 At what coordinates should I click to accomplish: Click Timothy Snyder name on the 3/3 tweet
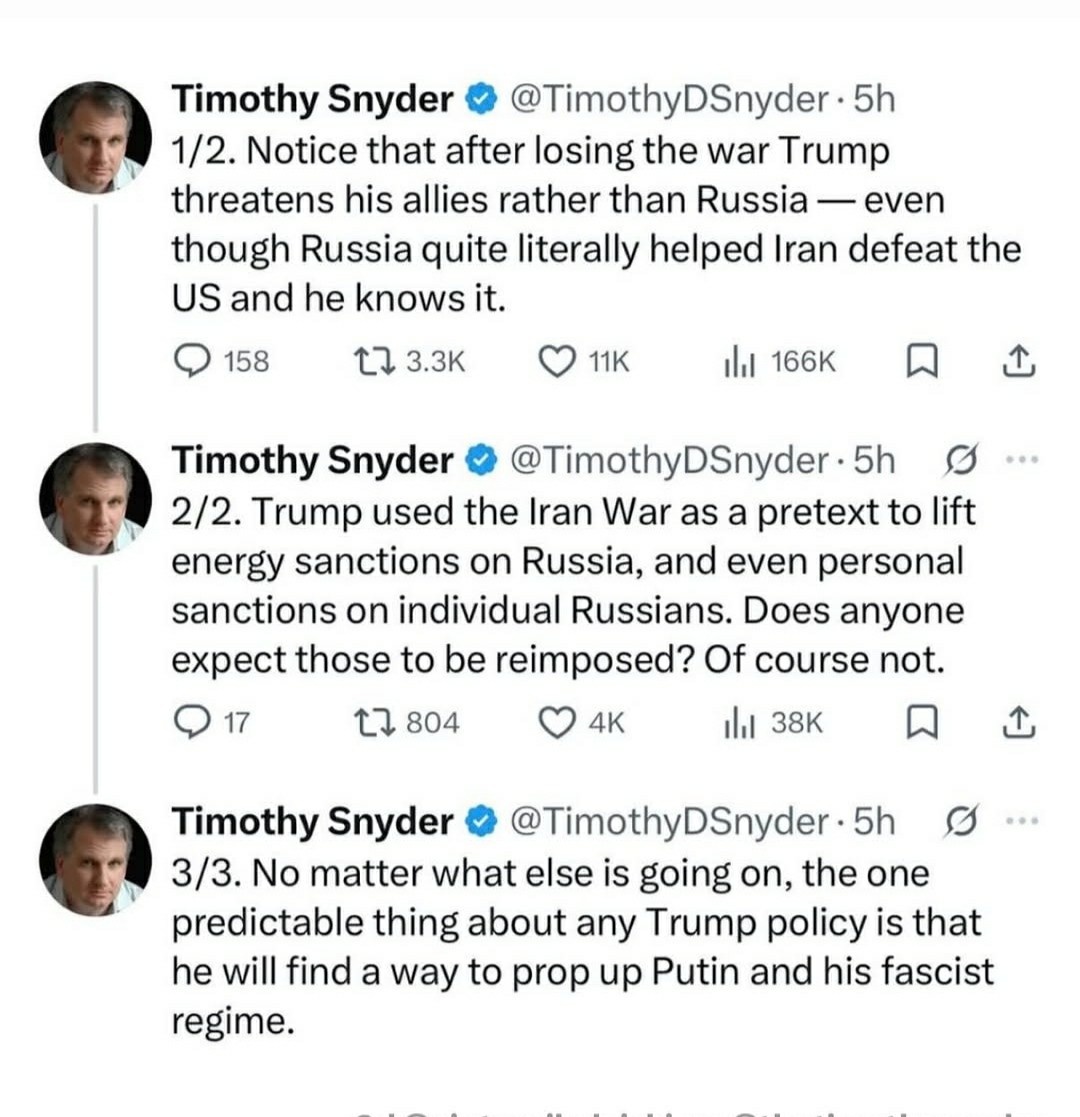[312, 821]
